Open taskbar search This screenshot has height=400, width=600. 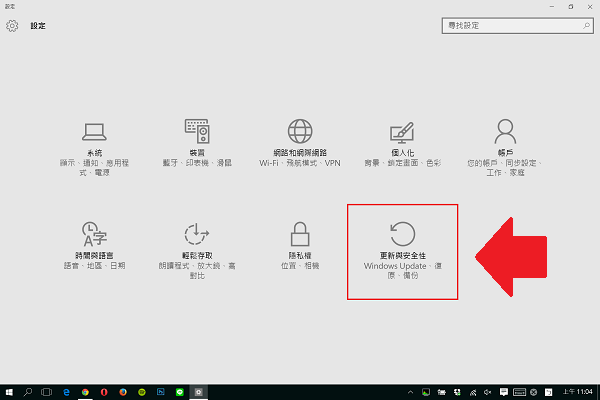click(28, 391)
